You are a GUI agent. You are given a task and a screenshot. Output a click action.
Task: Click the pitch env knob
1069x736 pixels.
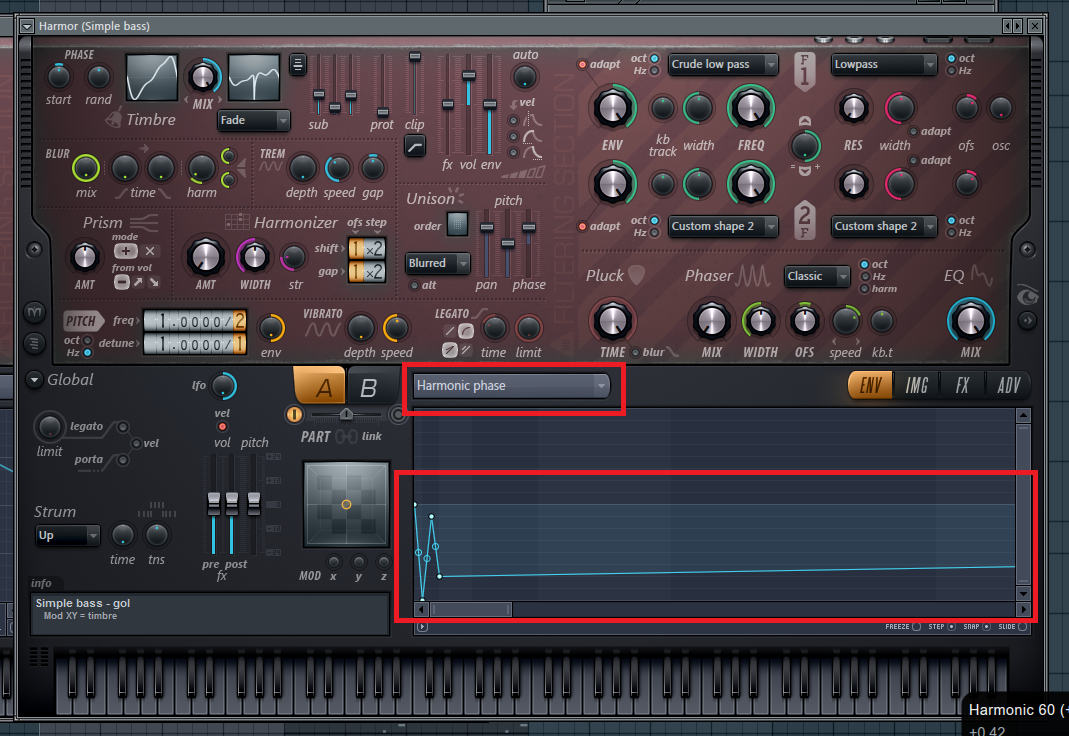pyautogui.click(x=271, y=328)
